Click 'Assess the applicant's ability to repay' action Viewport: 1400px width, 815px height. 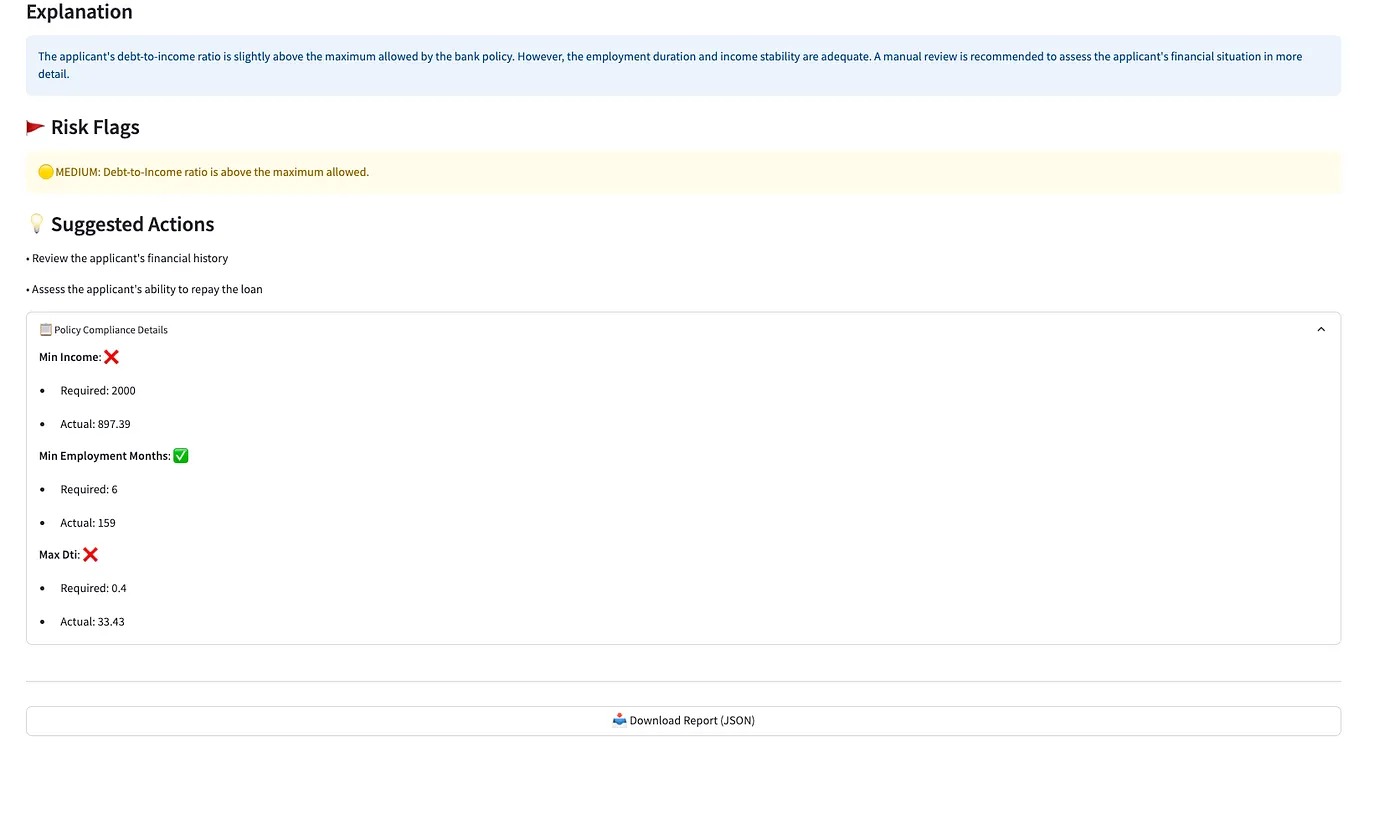point(147,289)
